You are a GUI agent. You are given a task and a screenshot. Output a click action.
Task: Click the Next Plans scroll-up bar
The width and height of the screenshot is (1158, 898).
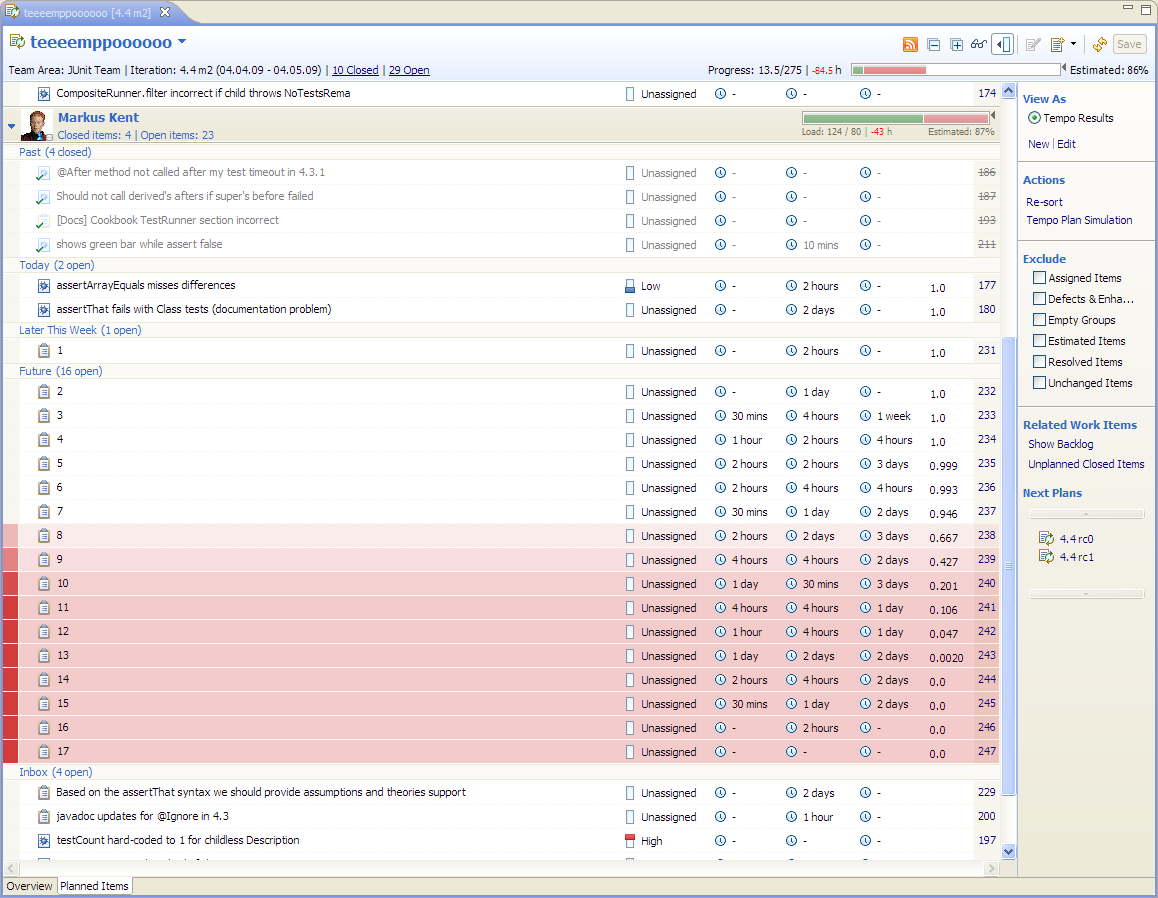point(1086,514)
